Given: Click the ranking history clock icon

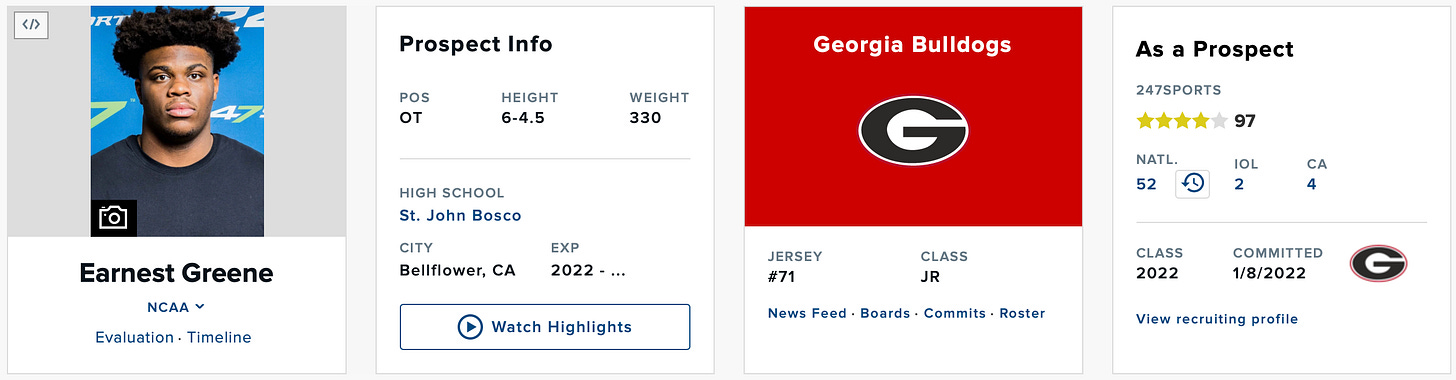Looking at the screenshot, I should (1192, 184).
